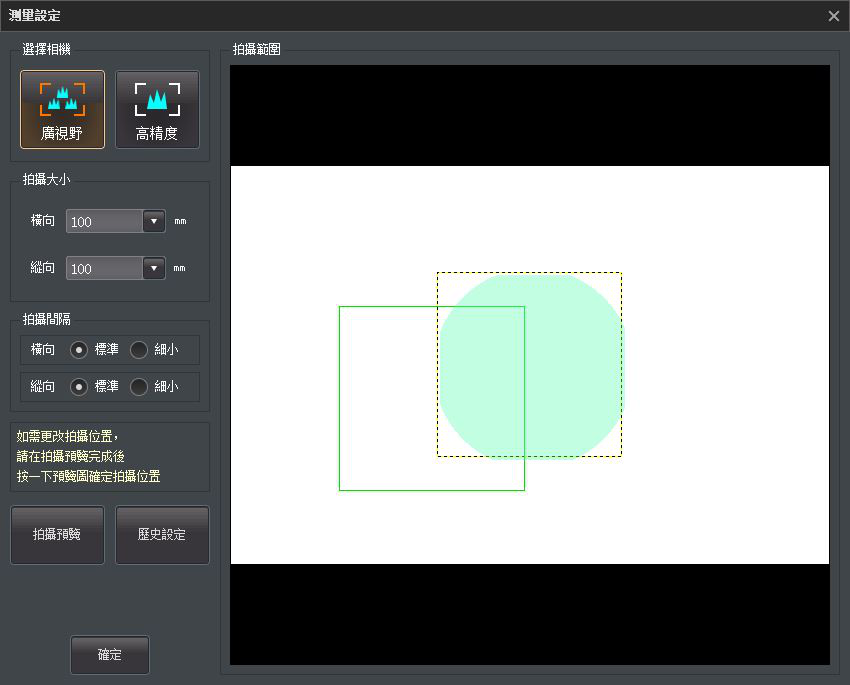850x685 pixels.
Task: Close the 測量設定 dialog
Action: coord(834,16)
